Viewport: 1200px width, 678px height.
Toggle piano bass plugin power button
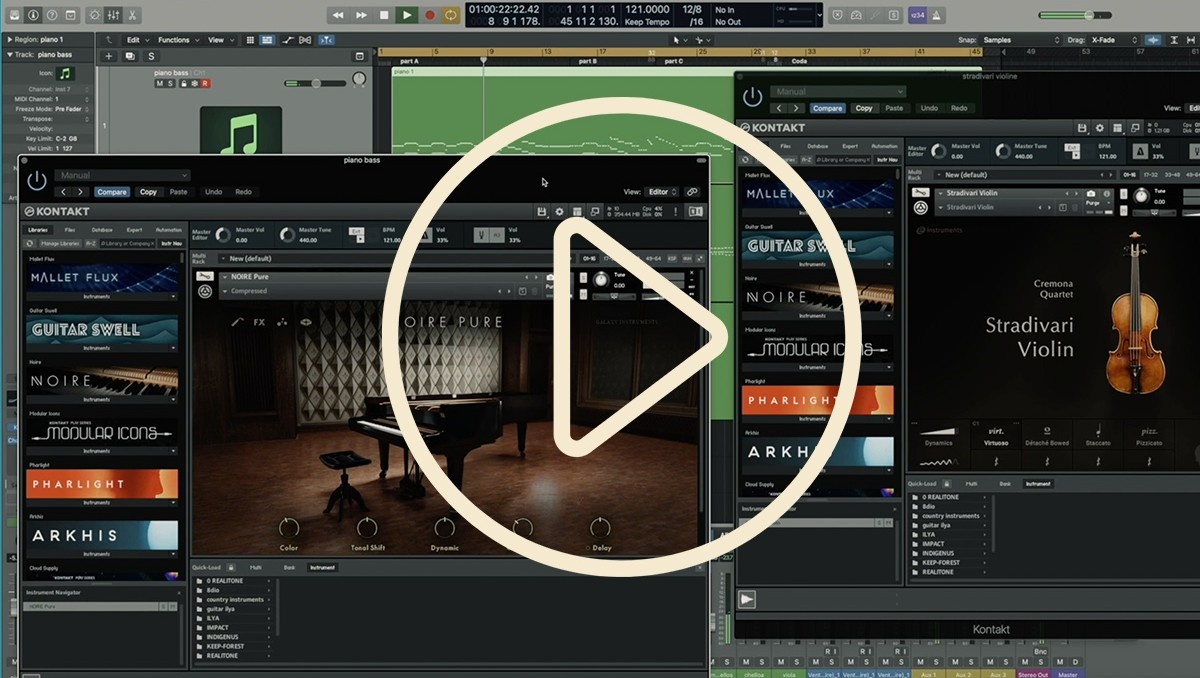[x=37, y=181]
